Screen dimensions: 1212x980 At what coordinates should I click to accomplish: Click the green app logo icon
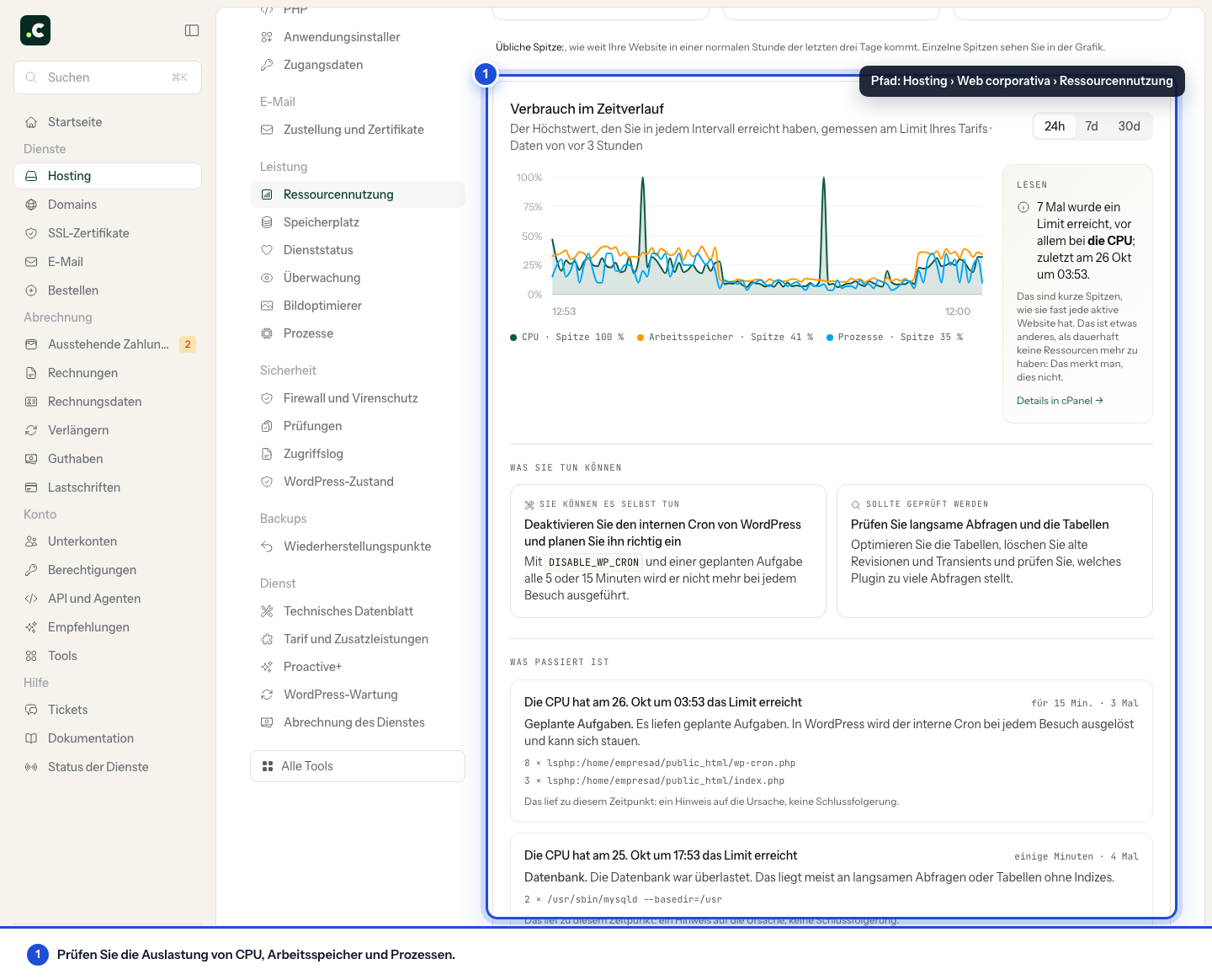[35, 30]
